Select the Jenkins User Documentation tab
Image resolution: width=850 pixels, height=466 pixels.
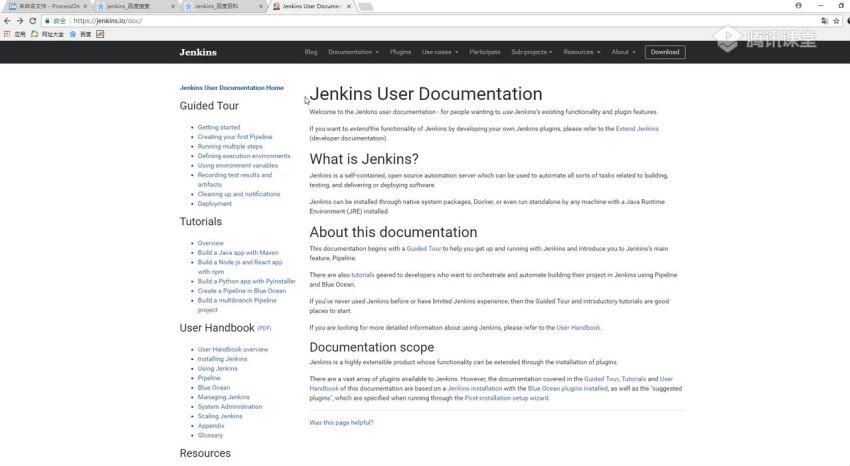[x=310, y=6]
